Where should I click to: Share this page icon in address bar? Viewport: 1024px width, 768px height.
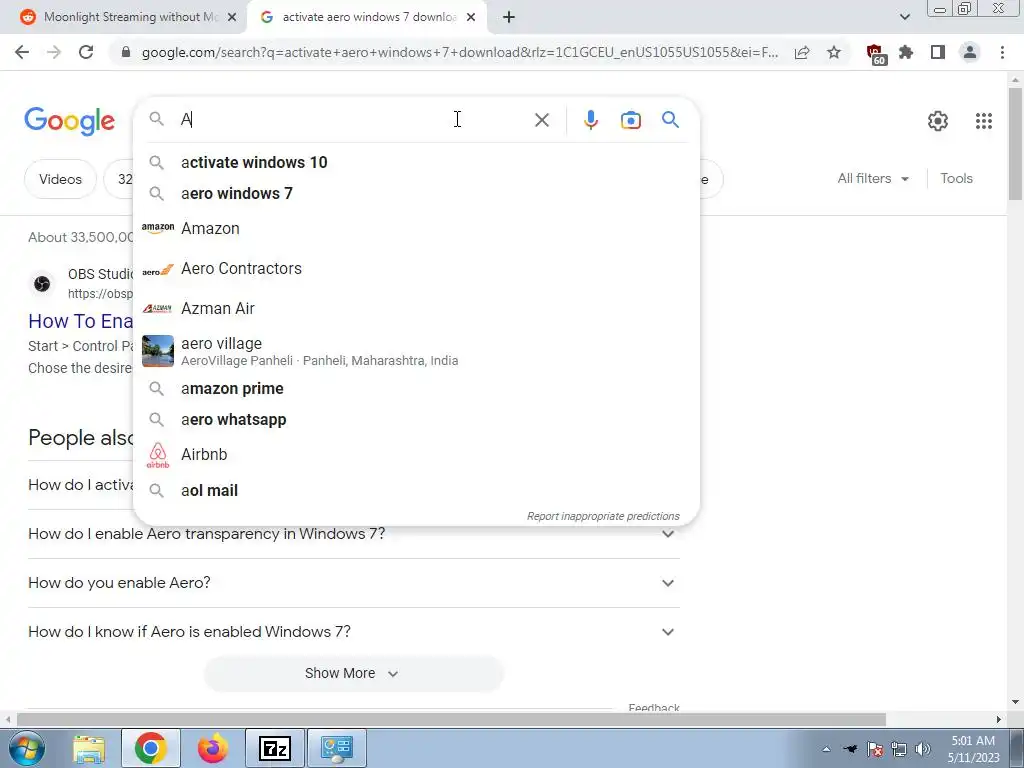click(802, 52)
